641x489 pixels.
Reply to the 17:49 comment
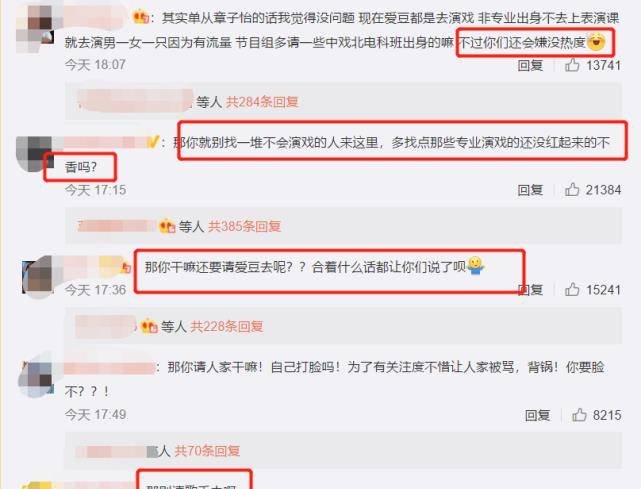point(537,415)
